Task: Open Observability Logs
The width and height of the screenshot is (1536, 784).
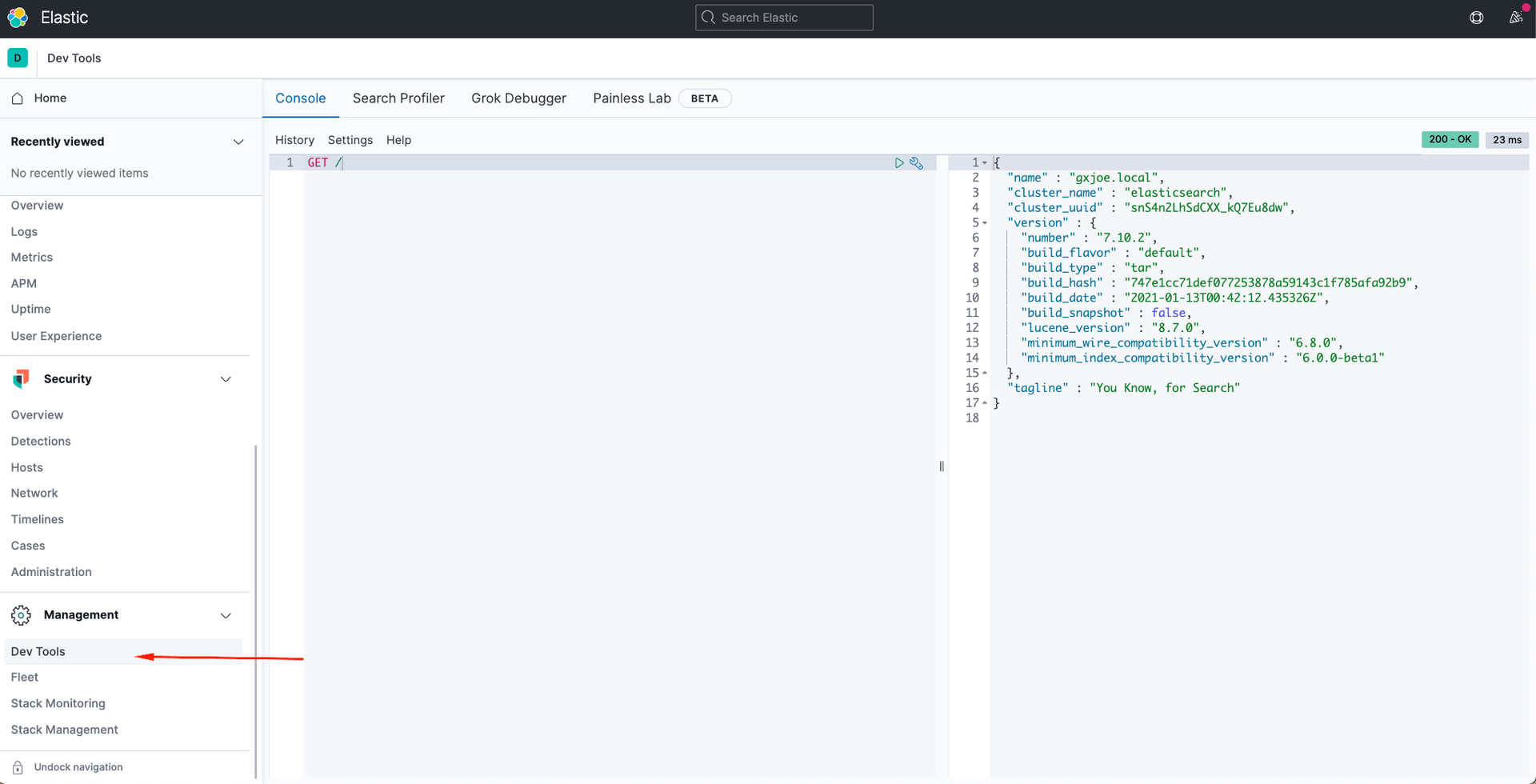Action: point(24,231)
